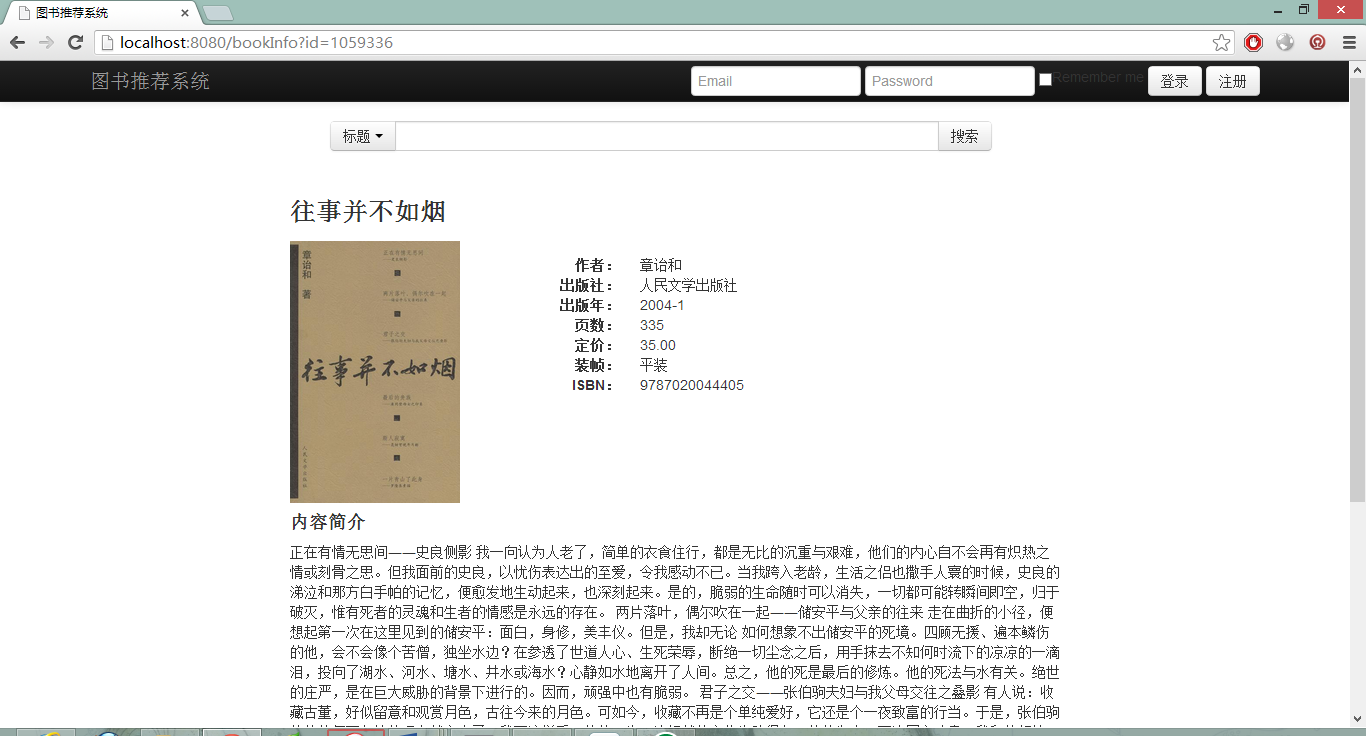Click the 往事并不如烟 book cover image
This screenshot has width=1366, height=736.
(x=375, y=372)
